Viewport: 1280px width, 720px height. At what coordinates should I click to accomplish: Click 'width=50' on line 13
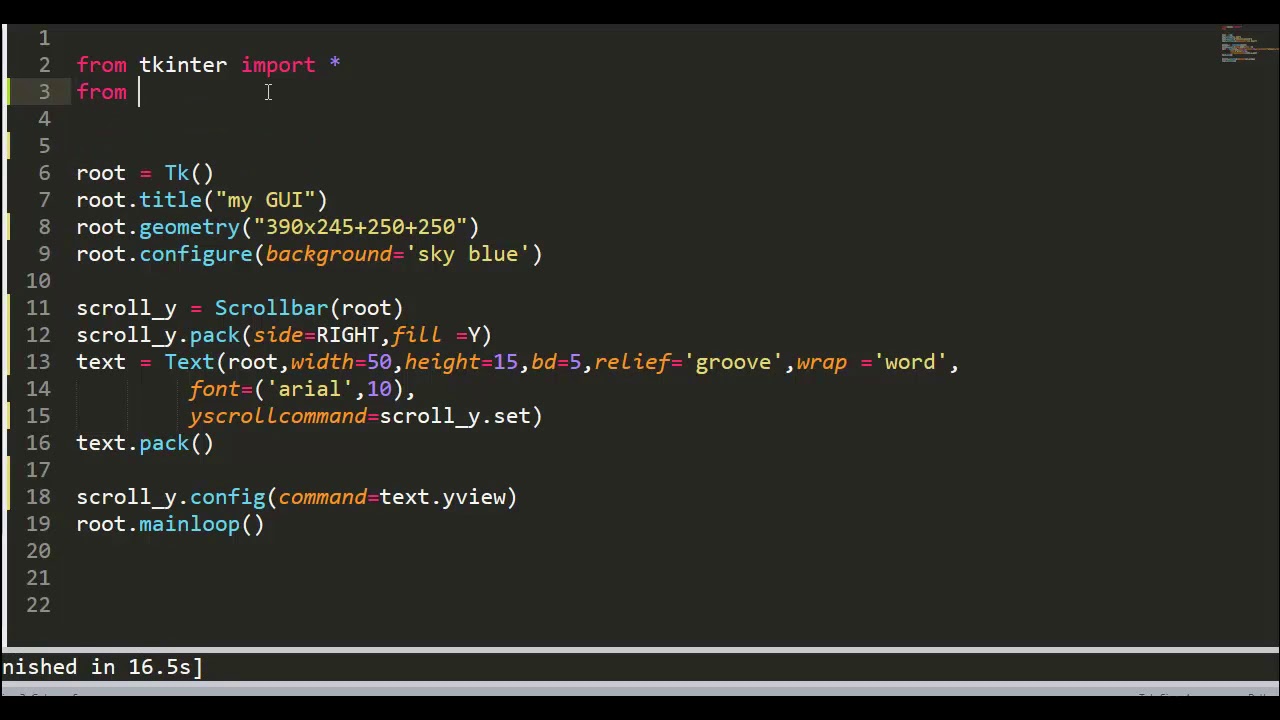pyautogui.click(x=341, y=362)
